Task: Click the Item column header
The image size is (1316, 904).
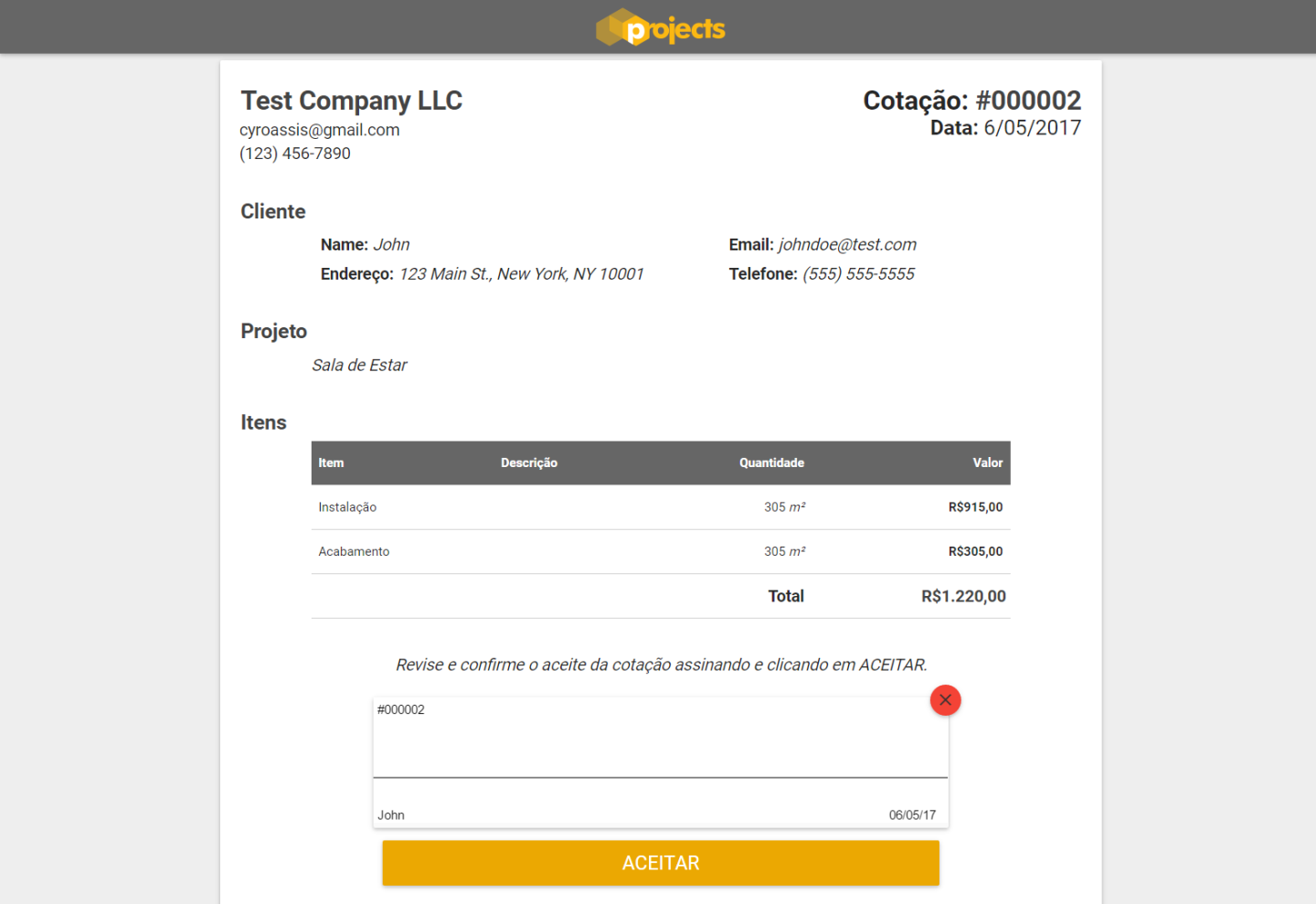Action: click(331, 463)
